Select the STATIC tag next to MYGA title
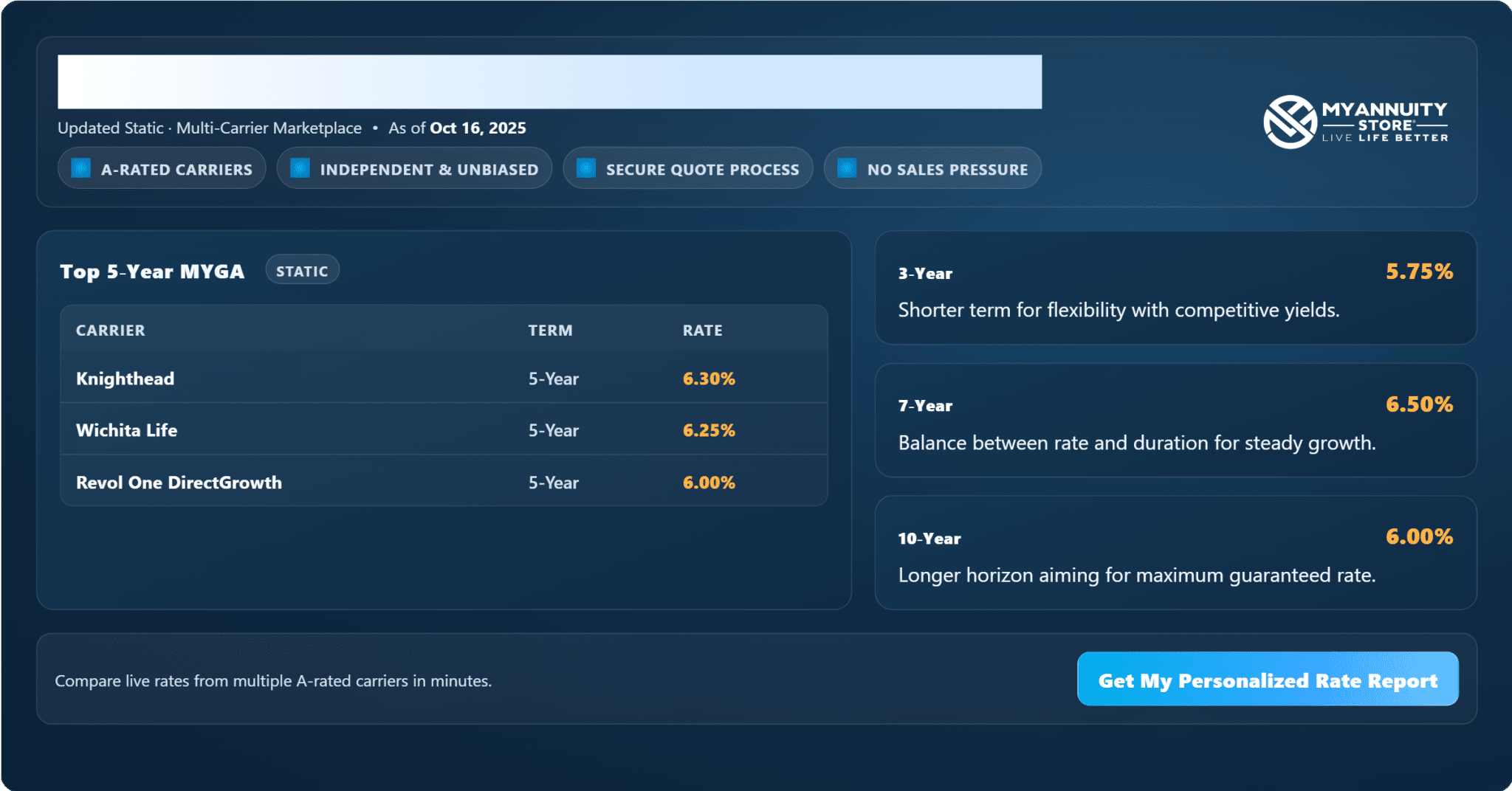This screenshot has width=1512, height=791. click(302, 271)
